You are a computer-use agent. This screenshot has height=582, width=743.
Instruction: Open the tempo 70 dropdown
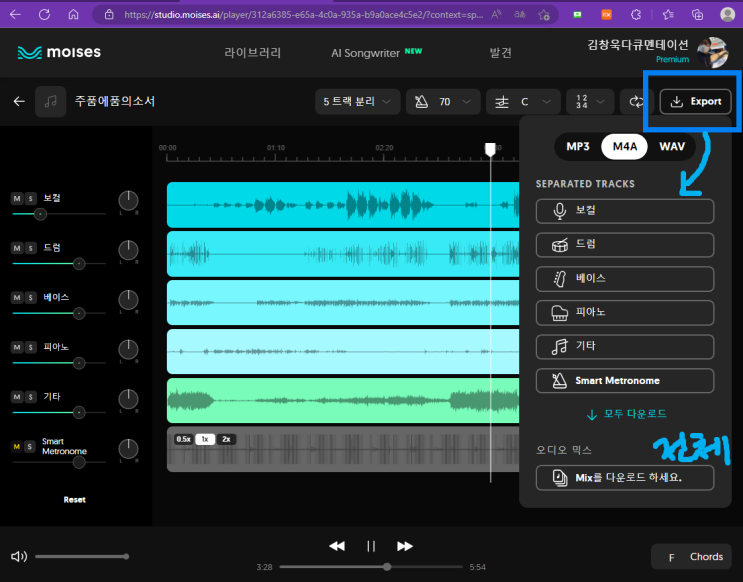tap(443, 101)
